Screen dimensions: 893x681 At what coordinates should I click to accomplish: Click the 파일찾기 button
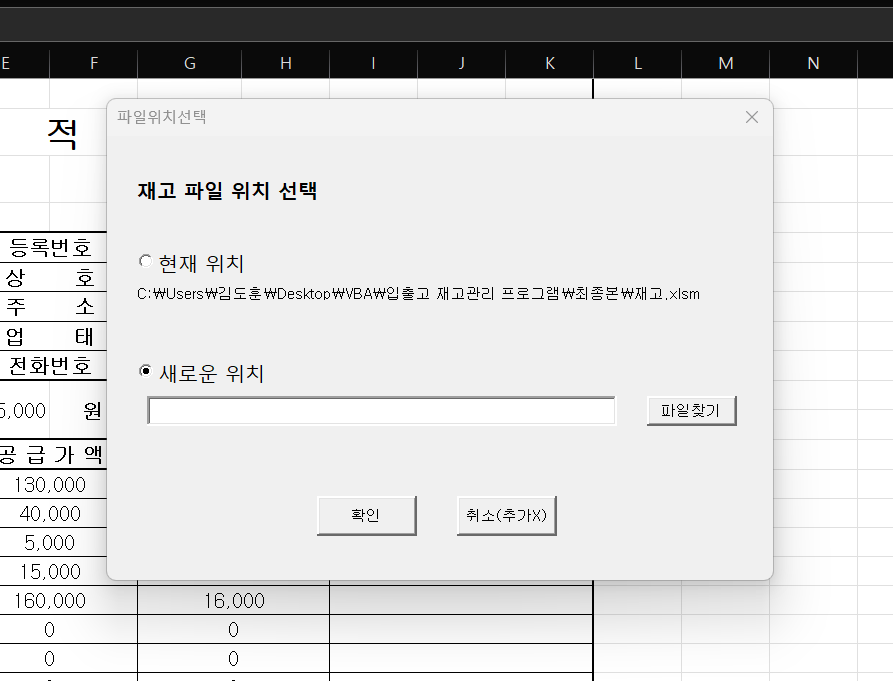coord(691,411)
